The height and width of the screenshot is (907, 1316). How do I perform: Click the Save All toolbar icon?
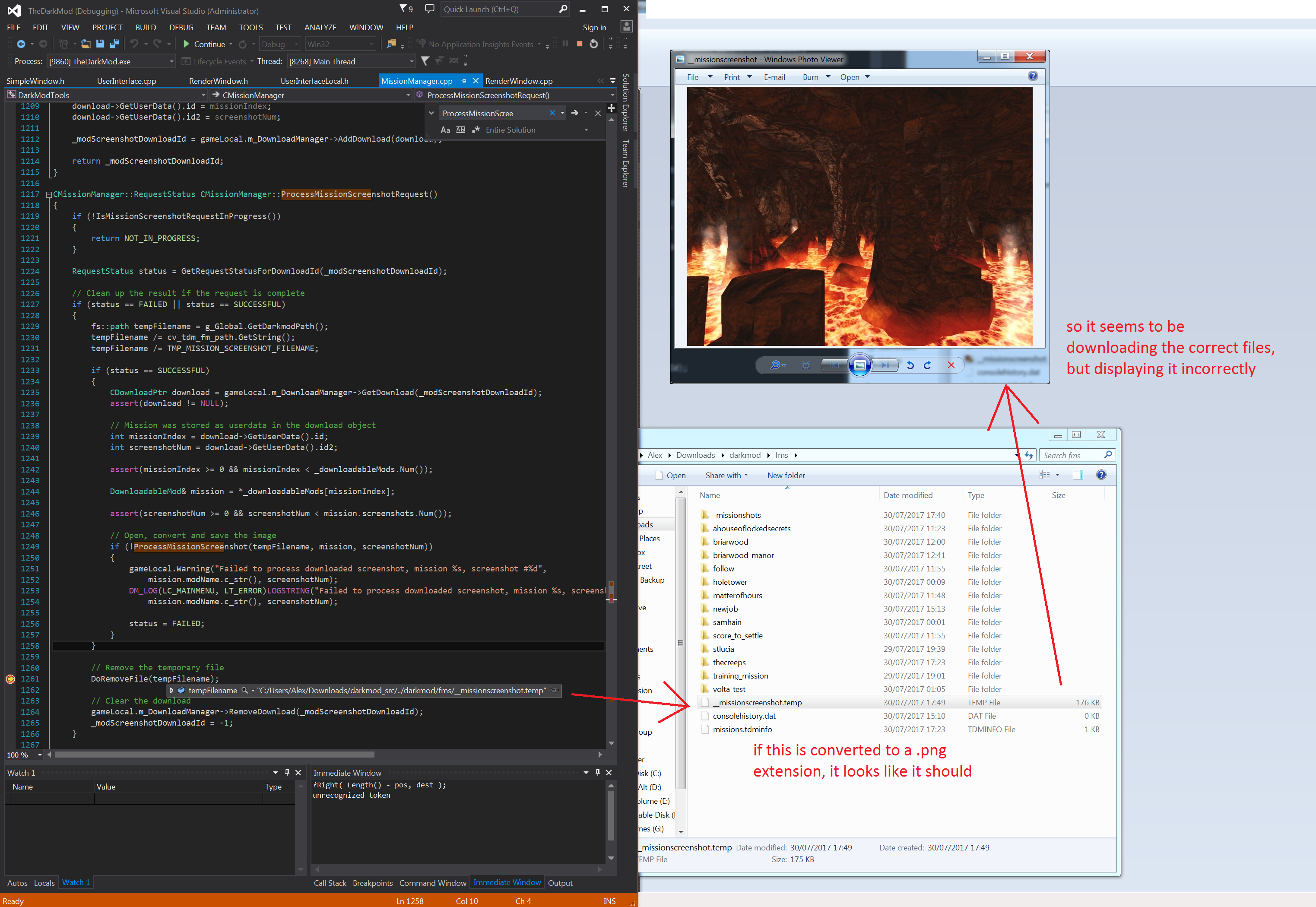[x=114, y=44]
